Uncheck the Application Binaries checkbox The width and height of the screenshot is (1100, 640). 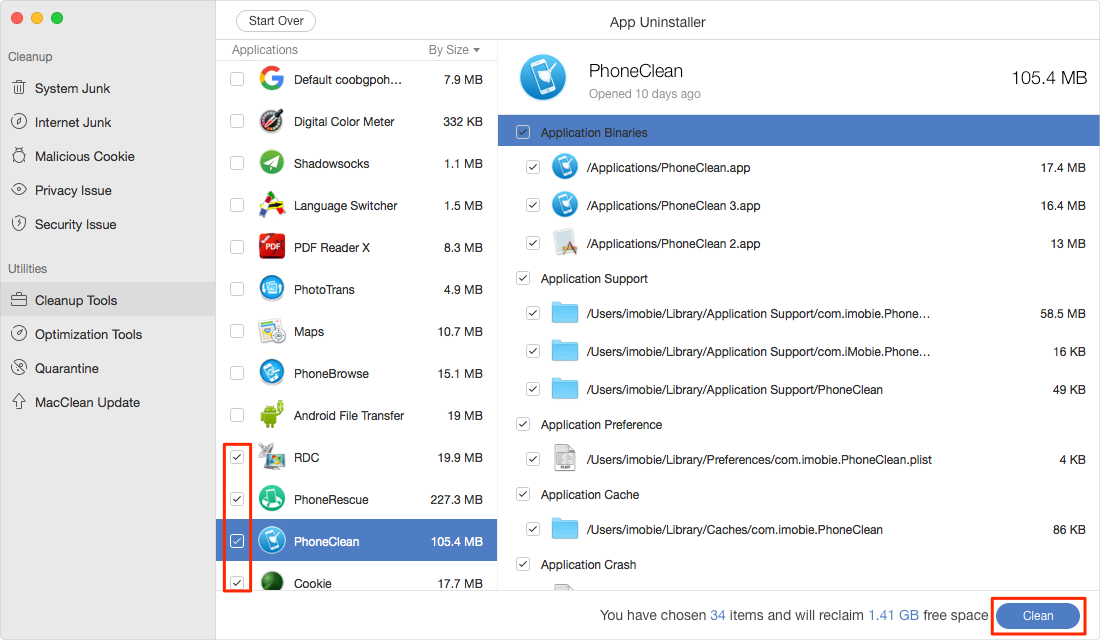tap(523, 132)
